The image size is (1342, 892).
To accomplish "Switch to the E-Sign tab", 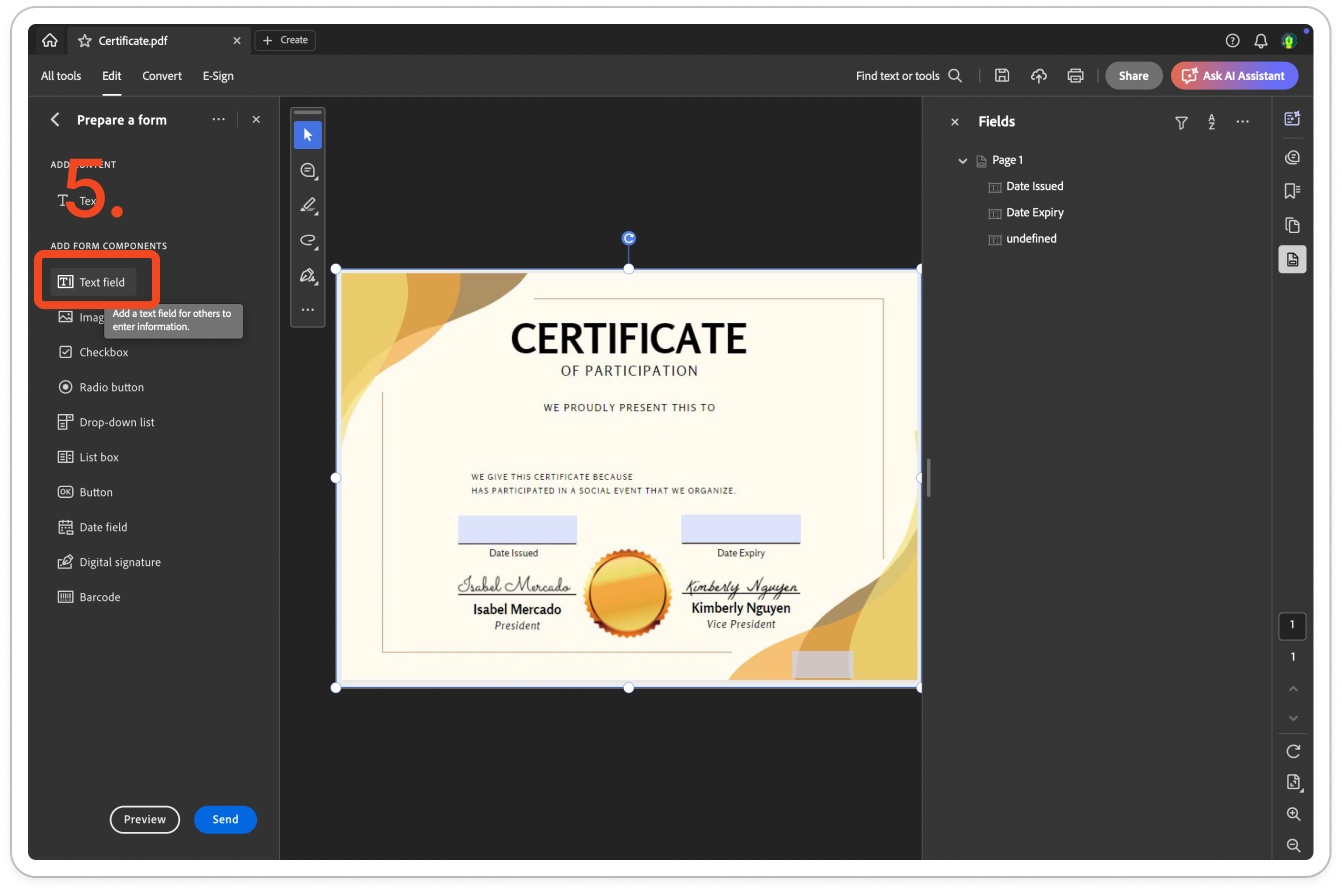I will [x=218, y=76].
